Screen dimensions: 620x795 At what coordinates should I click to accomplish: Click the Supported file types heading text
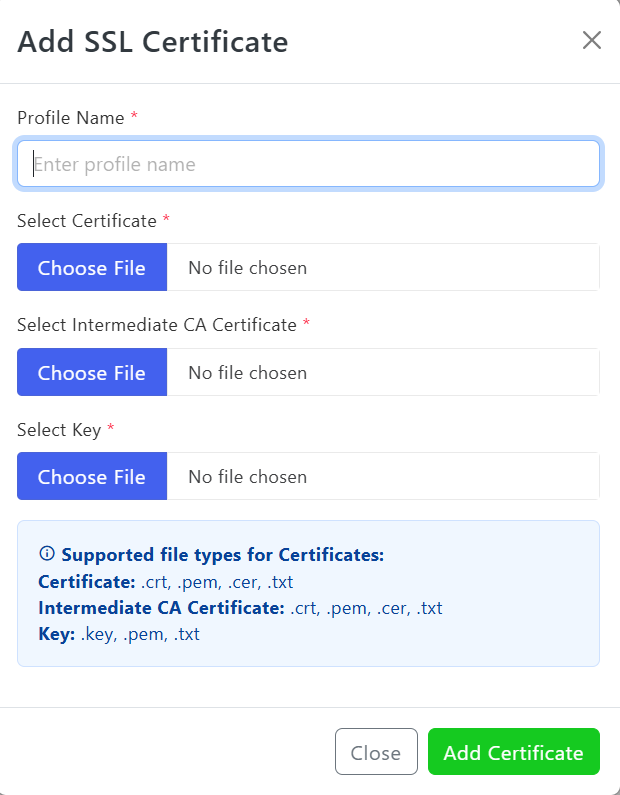click(223, 555)
